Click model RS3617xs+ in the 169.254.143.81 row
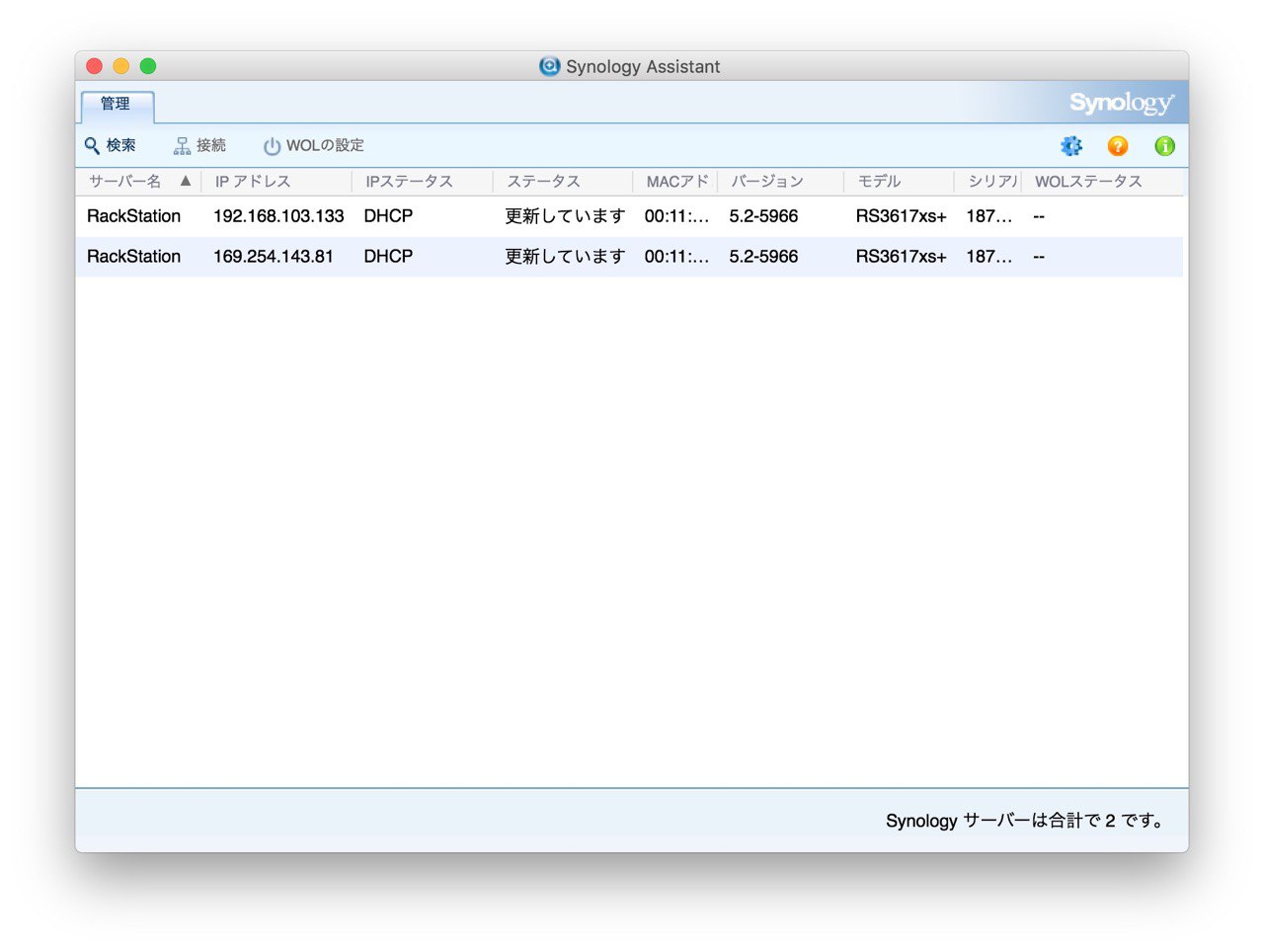1264x952 pixels. [x=901, y=257]
